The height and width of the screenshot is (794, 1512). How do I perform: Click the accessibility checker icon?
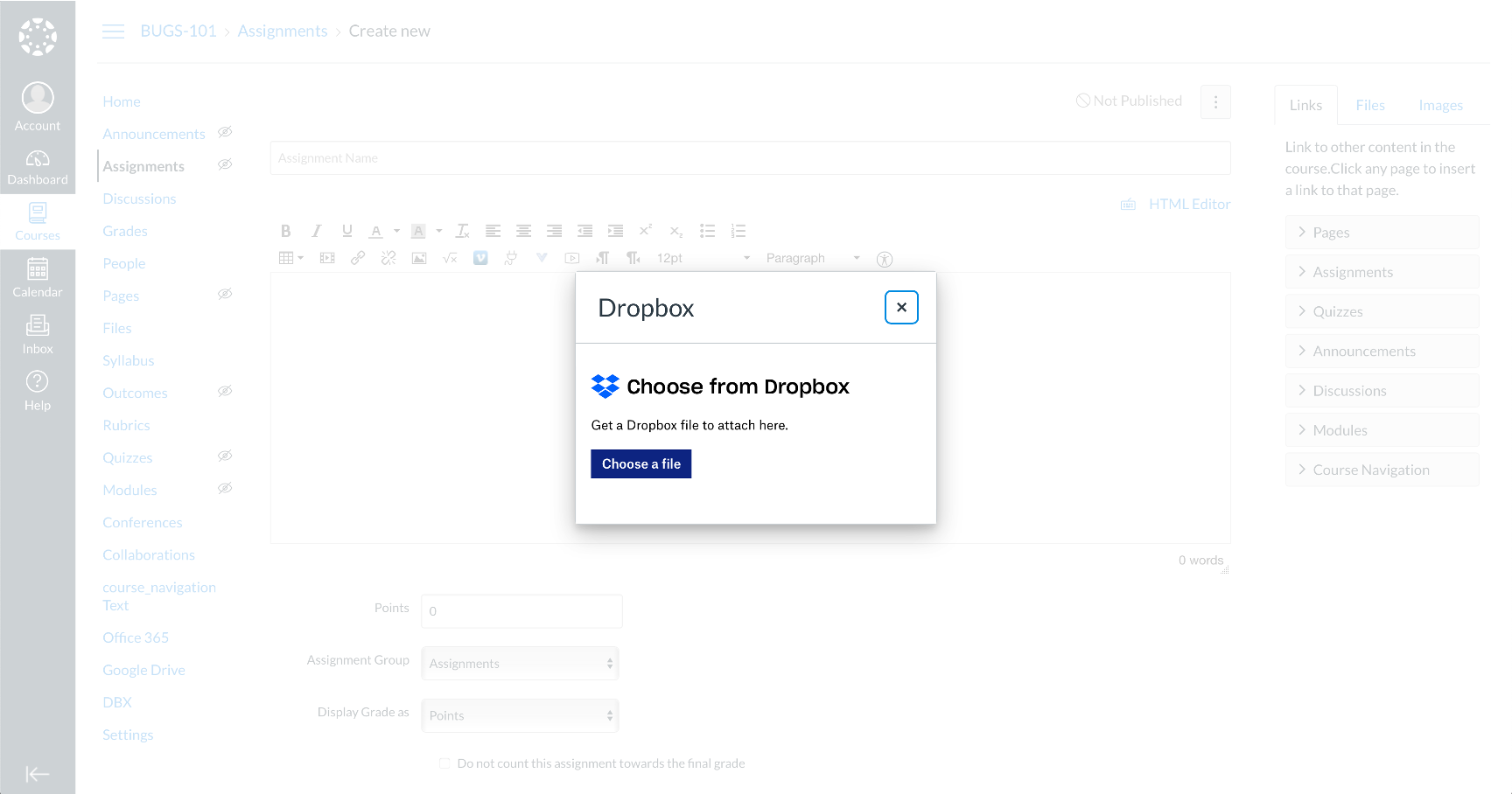coord(885,259)
